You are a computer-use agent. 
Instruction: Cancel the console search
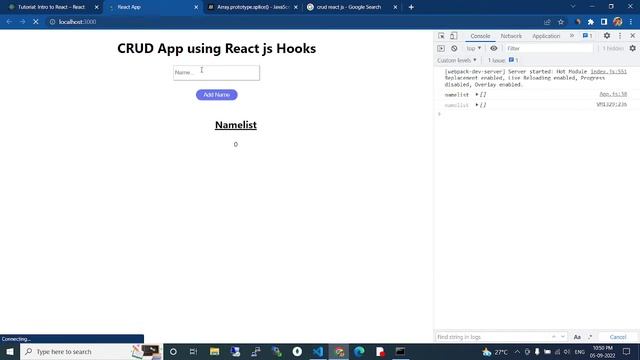click(618, 337)
